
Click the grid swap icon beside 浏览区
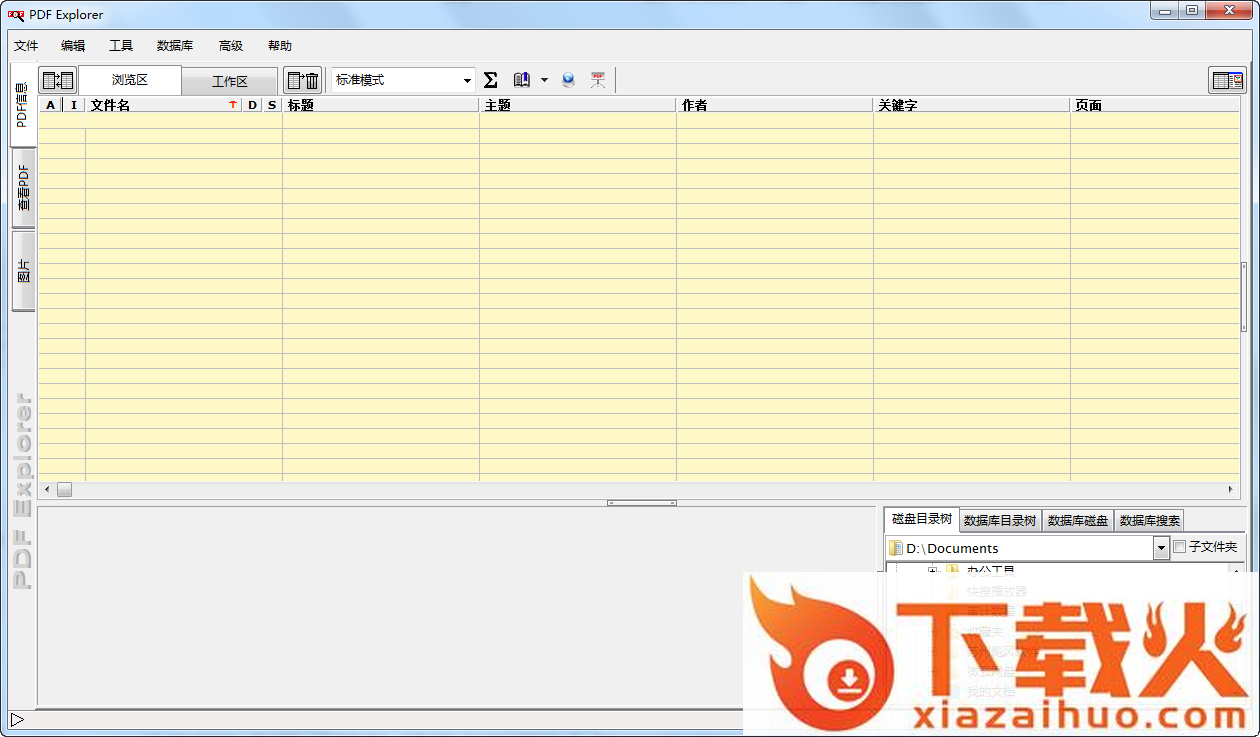click(x=57, y=80)
